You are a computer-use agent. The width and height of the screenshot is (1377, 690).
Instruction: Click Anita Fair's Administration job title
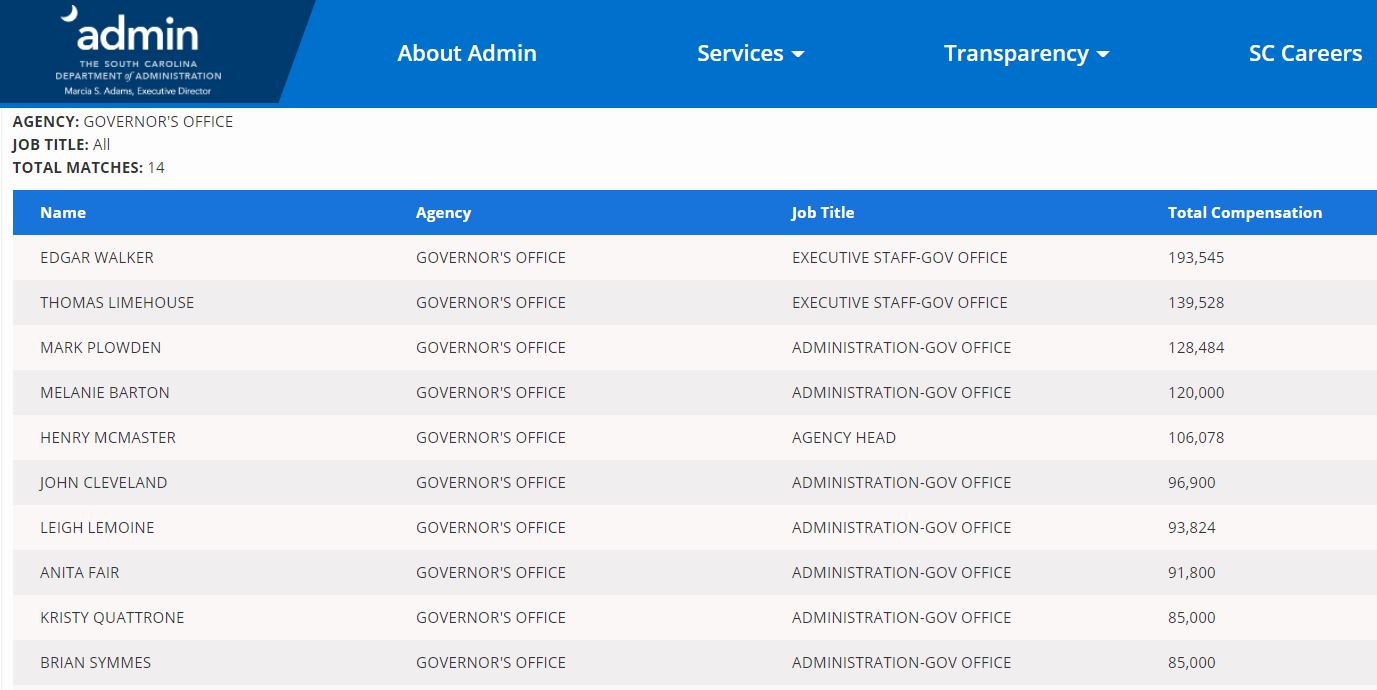coord(902,572)
